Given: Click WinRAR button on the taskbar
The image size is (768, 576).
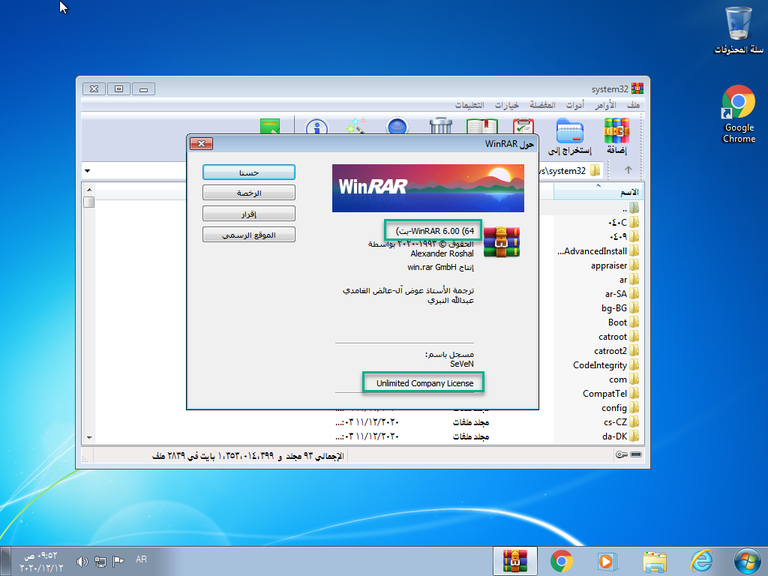Looking at the screenshot, I should point(515,561).
